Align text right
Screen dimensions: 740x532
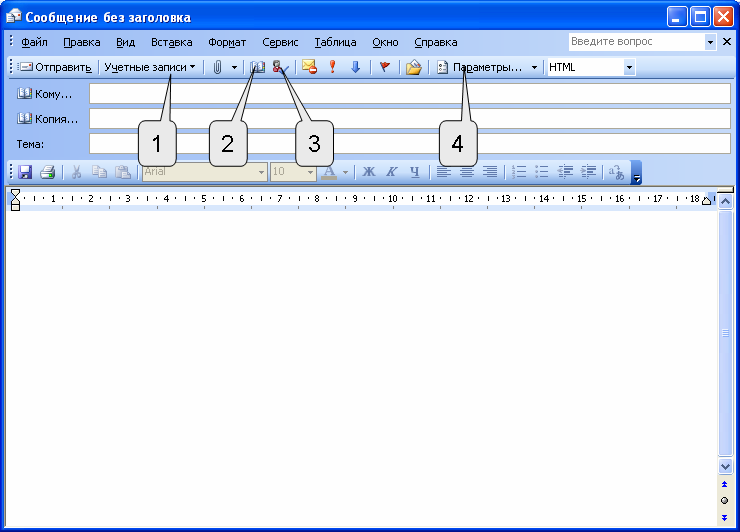(490, 172)
